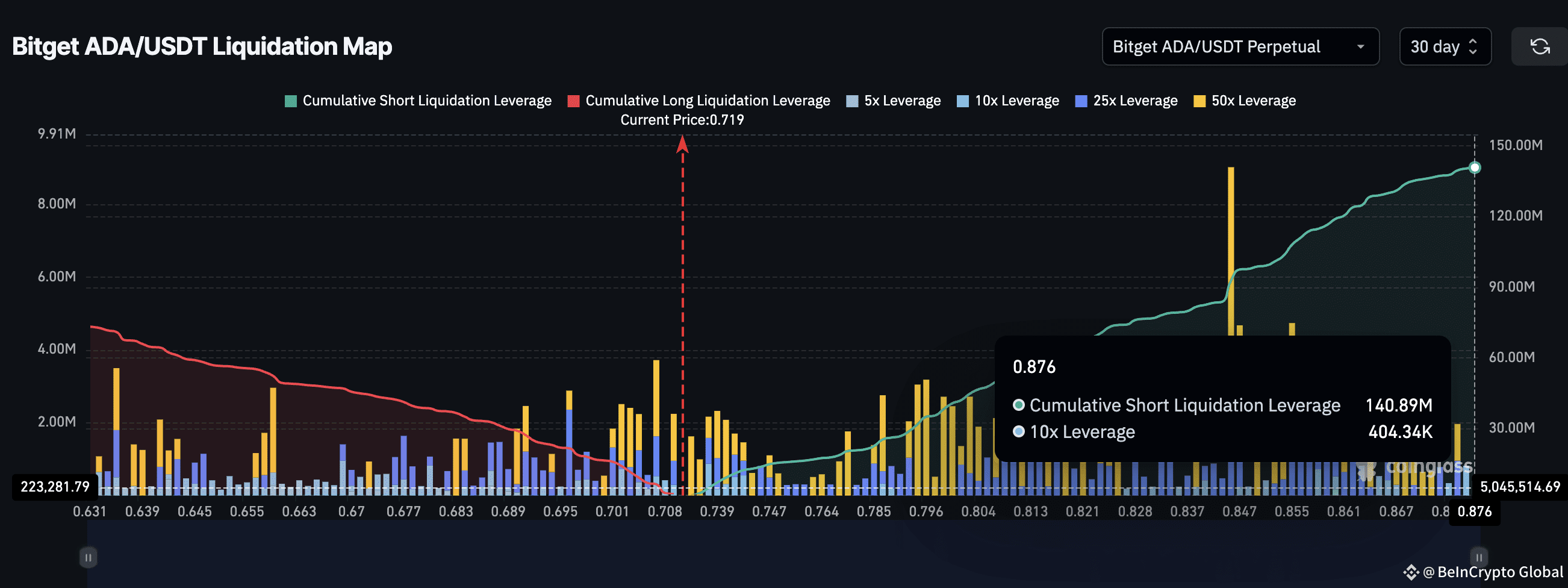Click the '5,045,514.69' right axis value
This screenshot has width=1568, height=588.
click(1520, 487)
